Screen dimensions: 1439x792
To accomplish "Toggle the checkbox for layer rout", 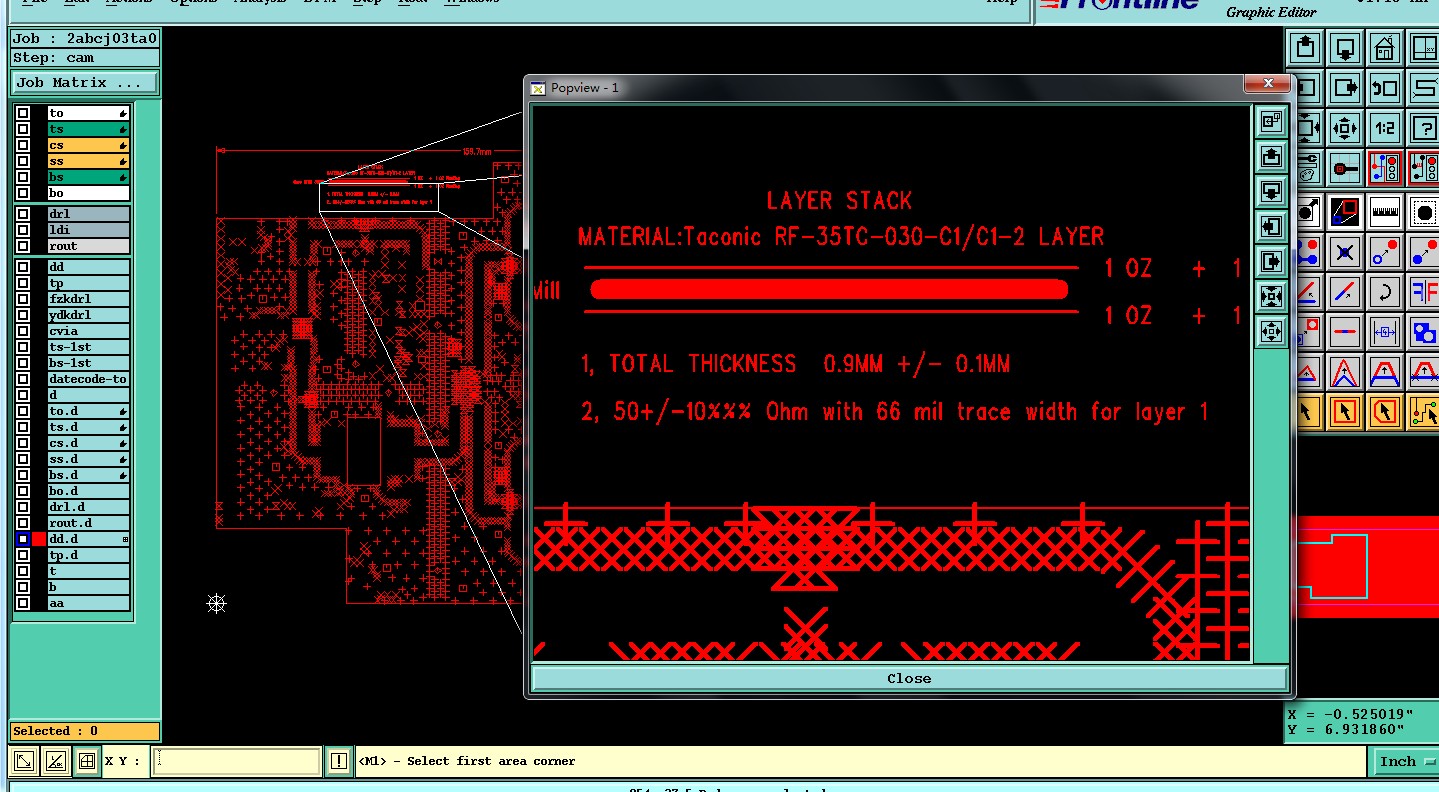I will pos(23,246).
